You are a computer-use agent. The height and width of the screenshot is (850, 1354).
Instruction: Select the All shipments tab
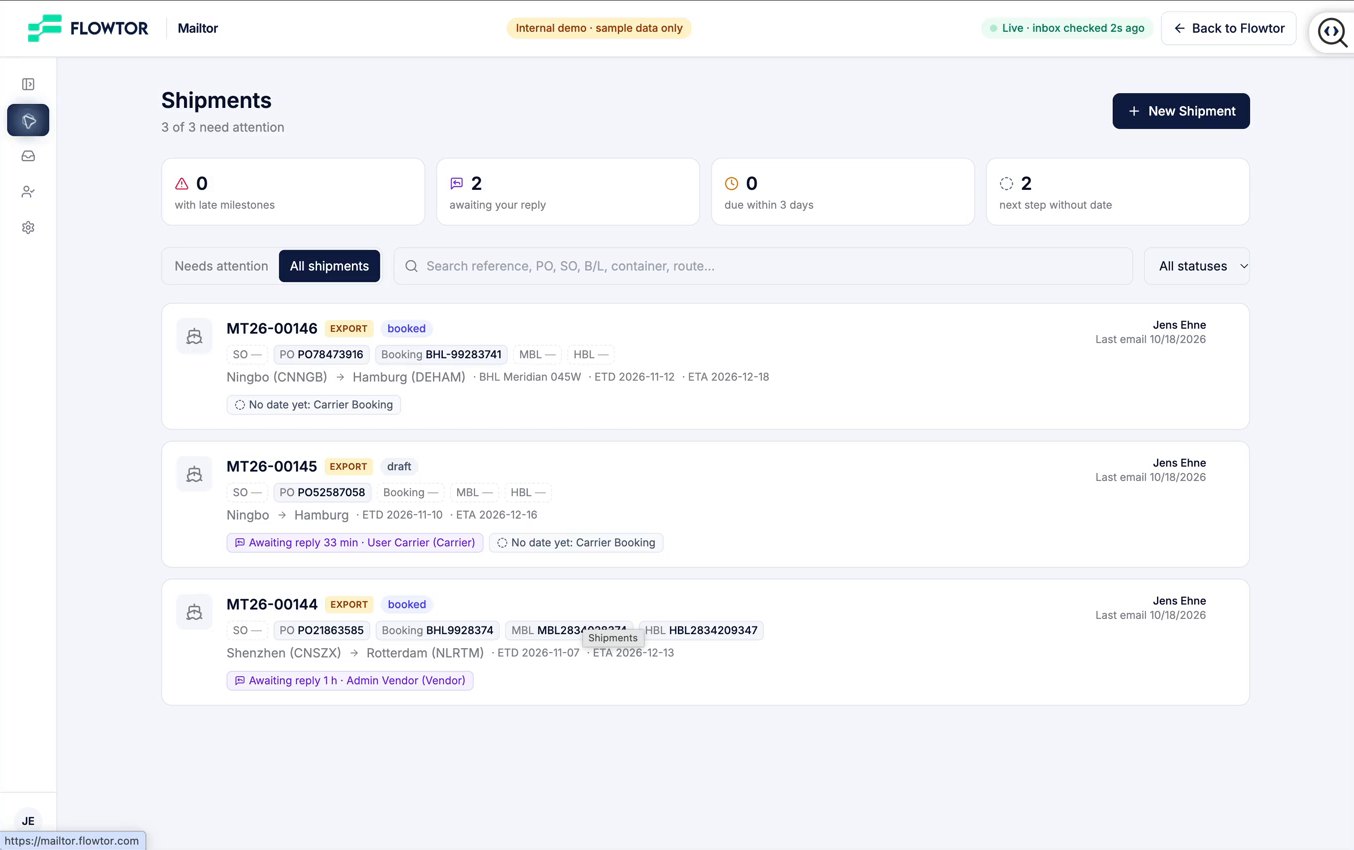pyautogui.click(x=329, y=266)
